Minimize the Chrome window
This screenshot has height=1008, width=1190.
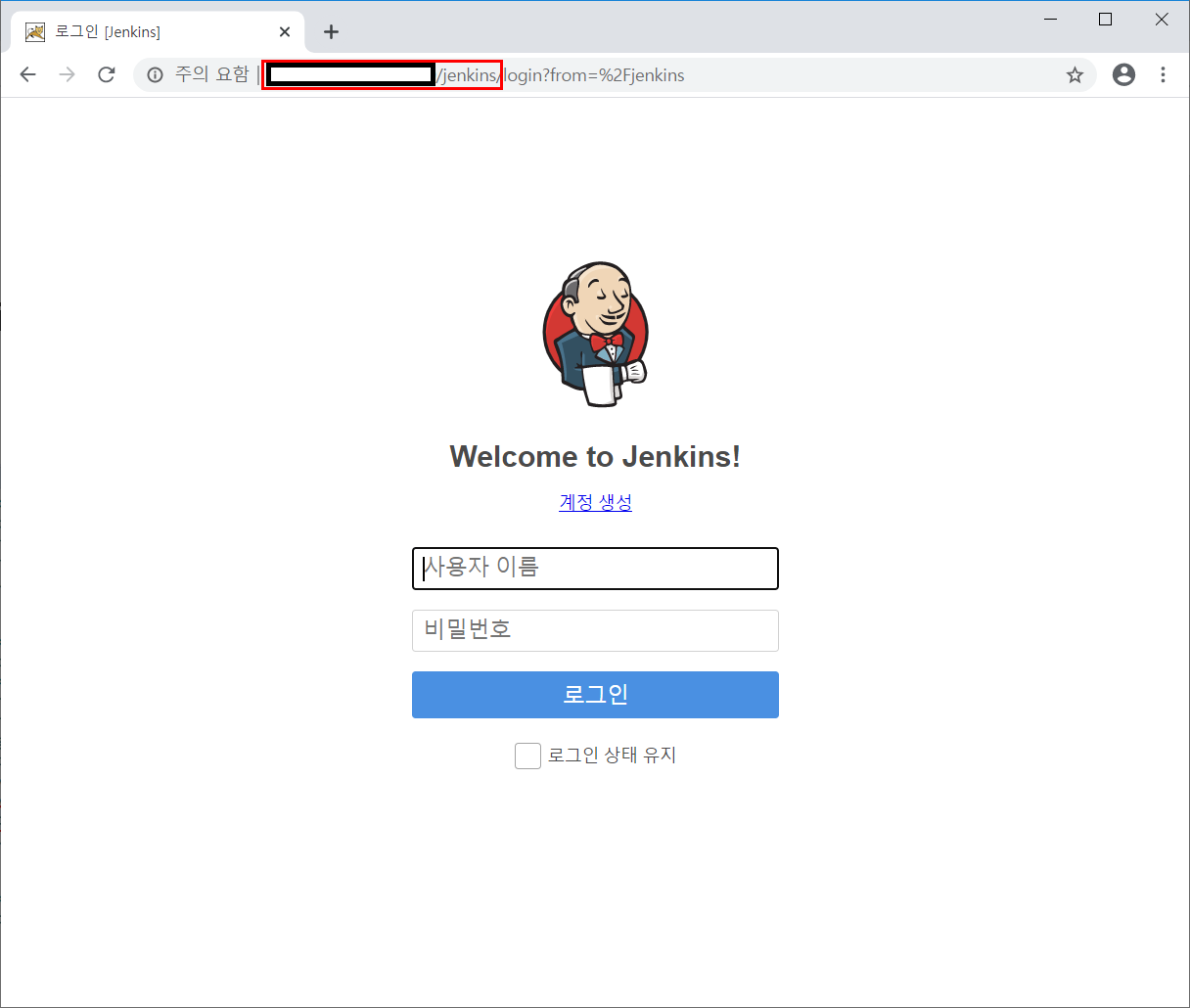1051,20
